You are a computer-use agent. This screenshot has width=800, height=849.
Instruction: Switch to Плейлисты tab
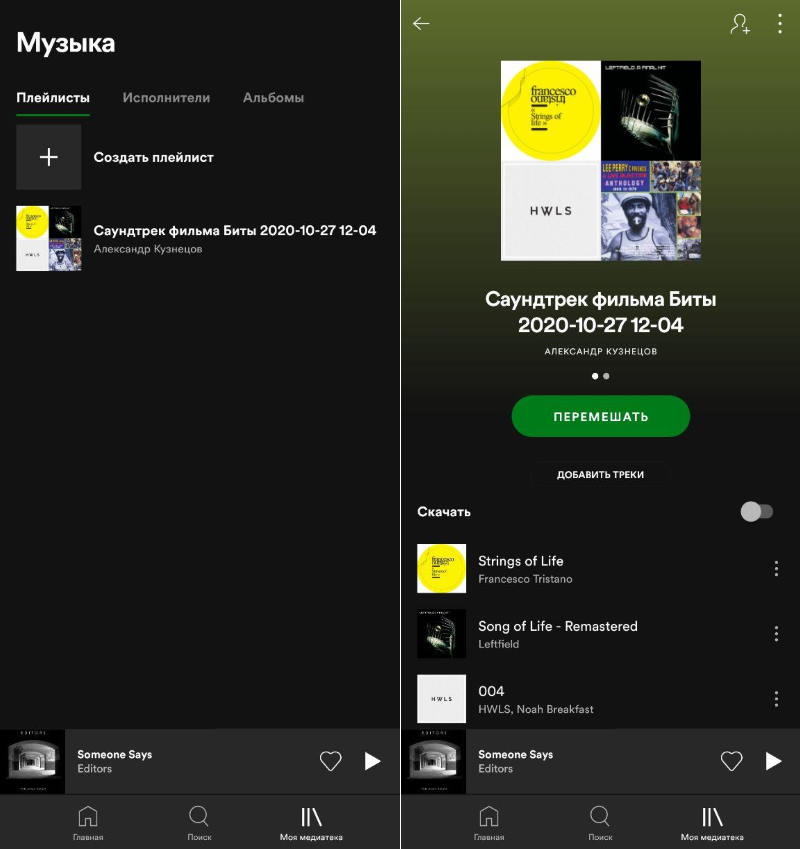pos(53,97)
